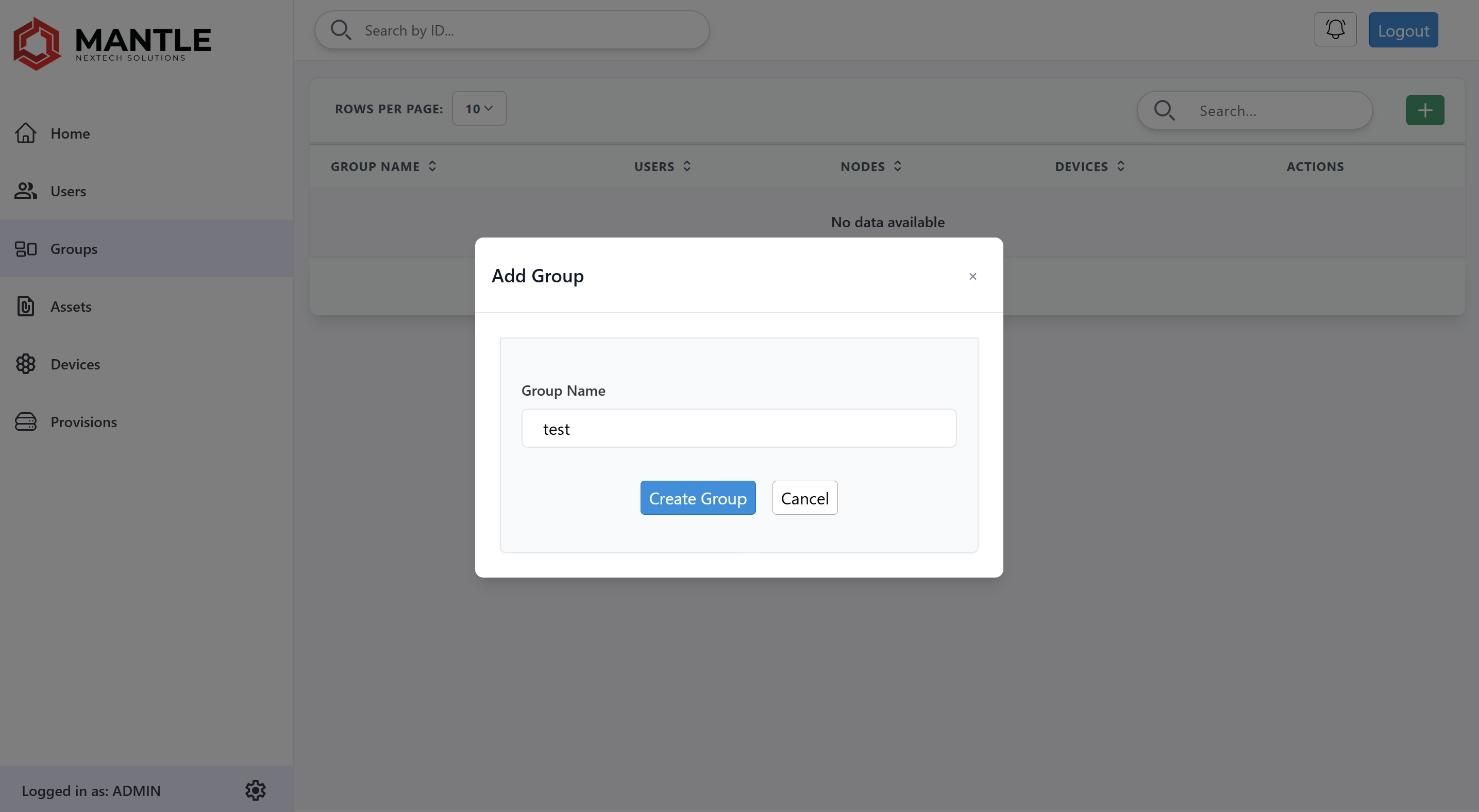Viewport: 1479px width, 812px height.
Task: Sort table by Users column arrows
Action: pyautogui.click(x=686, y=166)
